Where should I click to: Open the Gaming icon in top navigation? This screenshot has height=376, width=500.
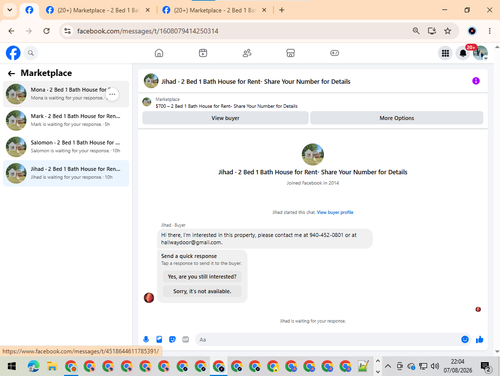point(334,53)
